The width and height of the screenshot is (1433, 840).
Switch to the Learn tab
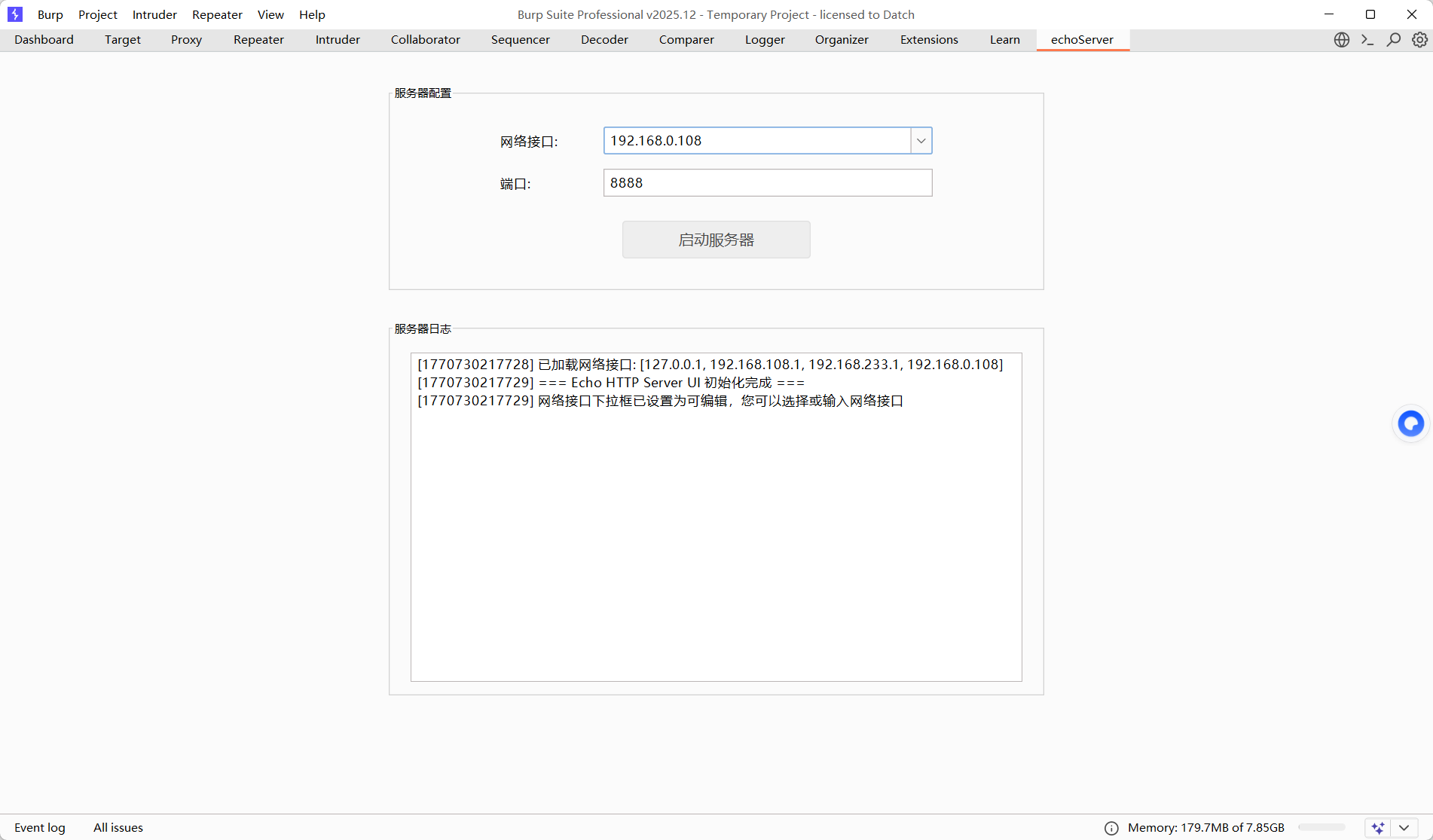[1005, 40]
